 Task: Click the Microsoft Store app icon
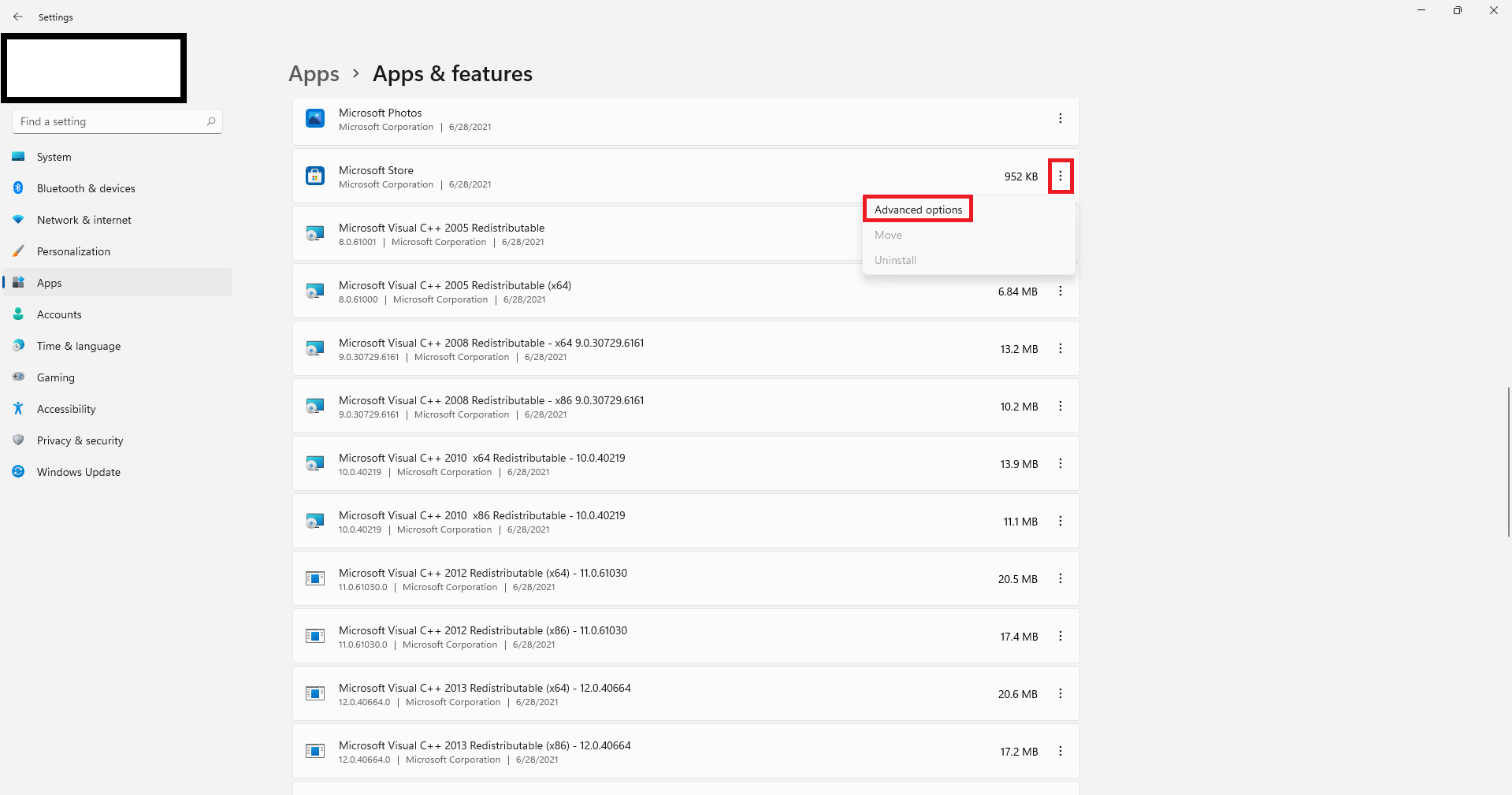point(315,176)
